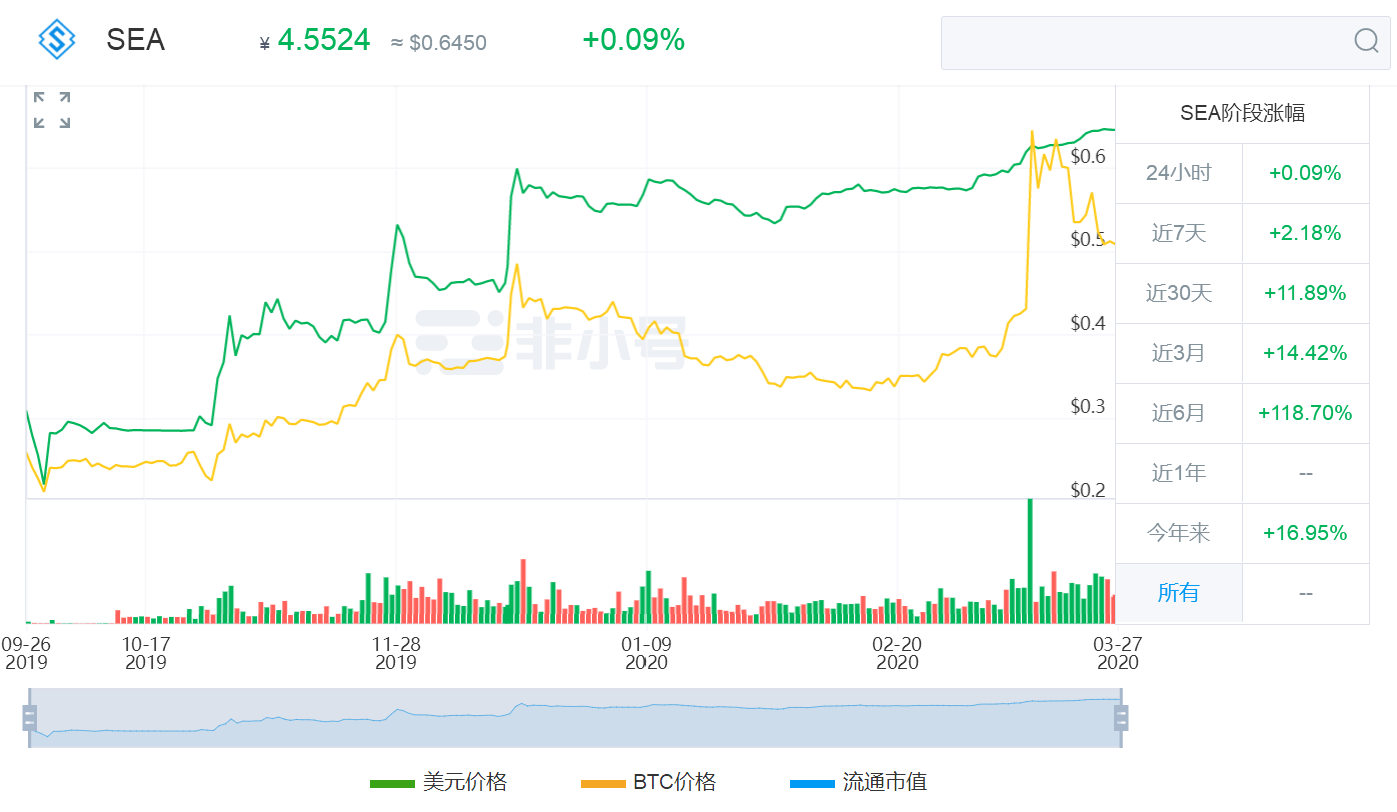Toggle the BTC价格 legend series
Viewport: 1397px width, 812px height.
pos(648,782)
